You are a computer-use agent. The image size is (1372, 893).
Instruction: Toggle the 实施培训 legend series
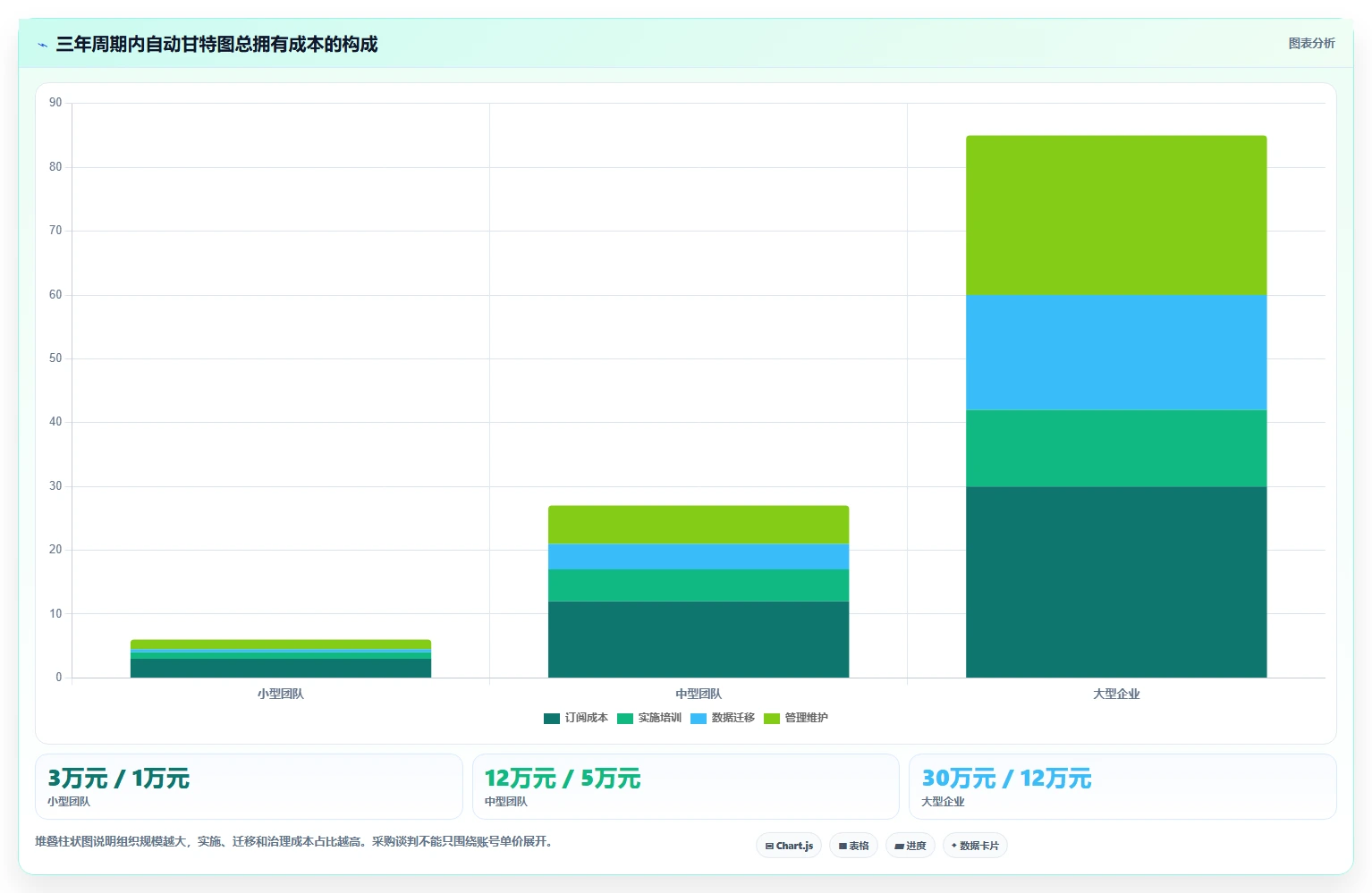649,718
